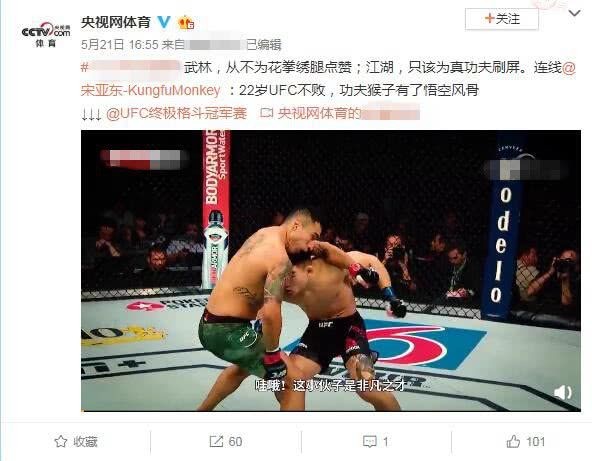Click the video link icon before 央视网体育的
Viewport: 592px width, 461px height.
click(266, 113)
